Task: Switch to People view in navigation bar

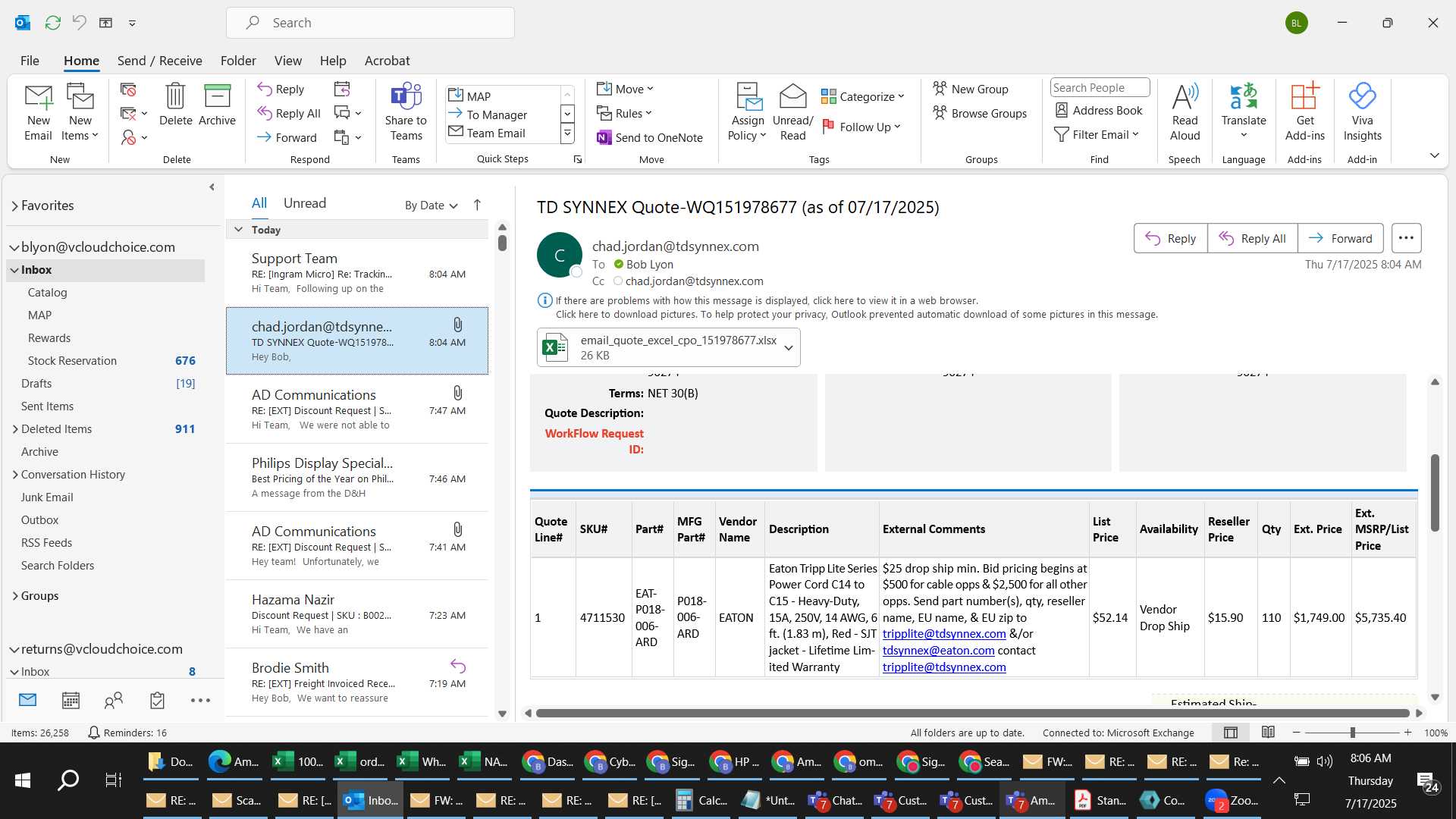Action: 114,700
